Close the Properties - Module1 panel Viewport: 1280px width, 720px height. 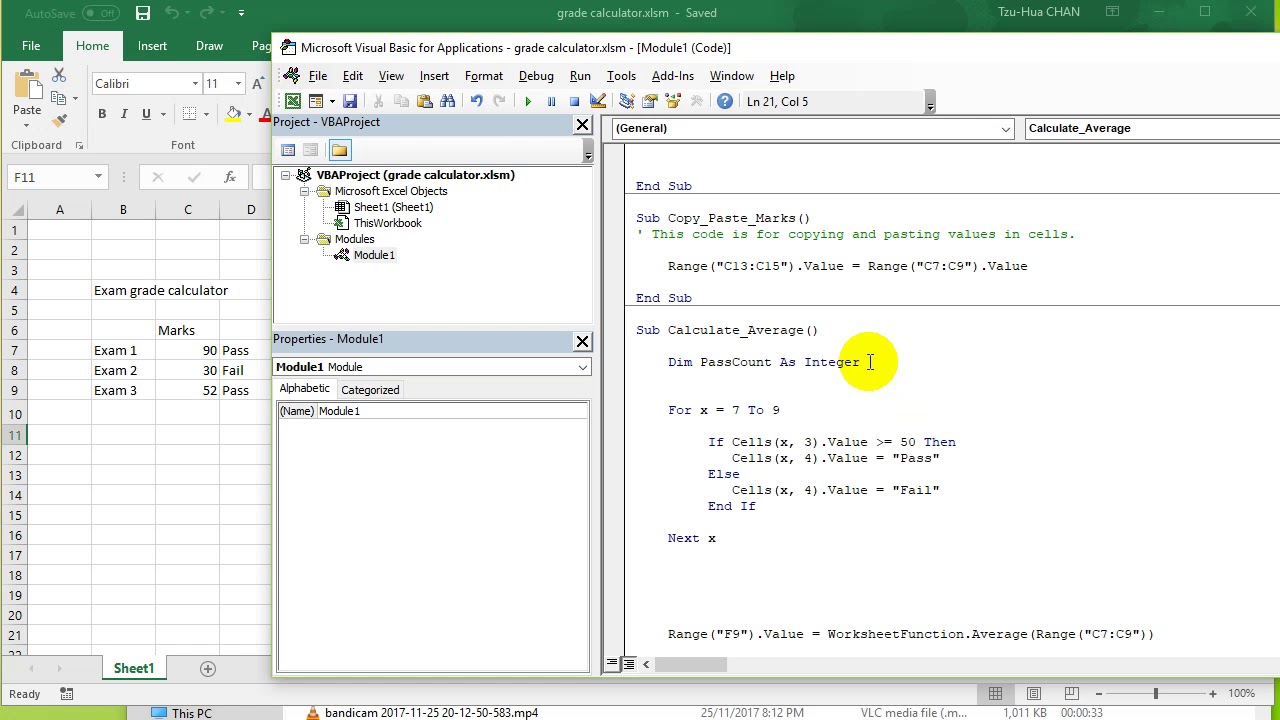582,341
